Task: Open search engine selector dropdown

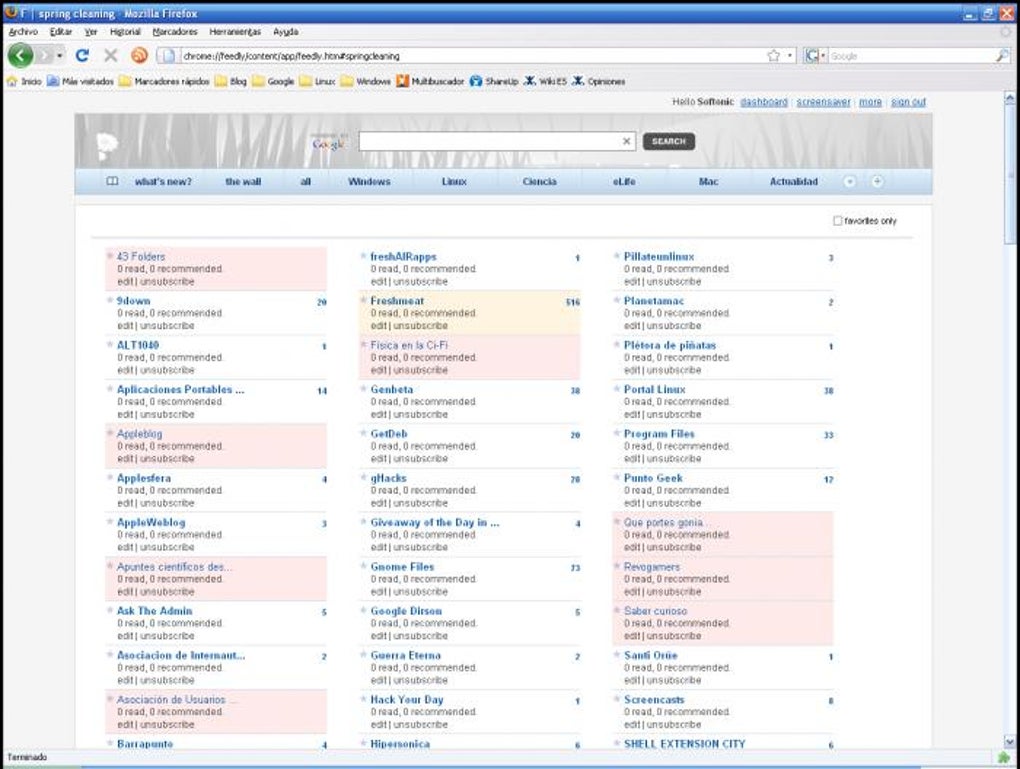Action: click(815, 56)
